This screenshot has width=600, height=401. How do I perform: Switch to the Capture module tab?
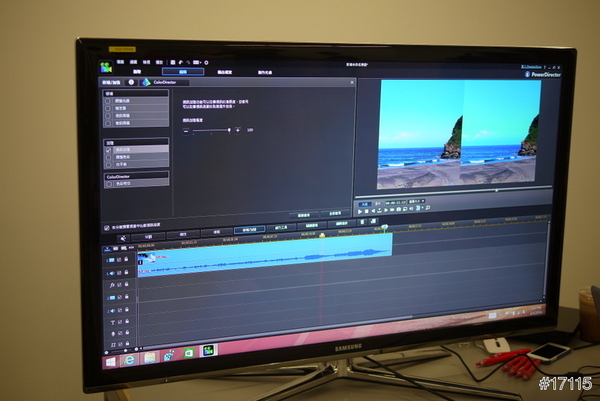point(137,72)
